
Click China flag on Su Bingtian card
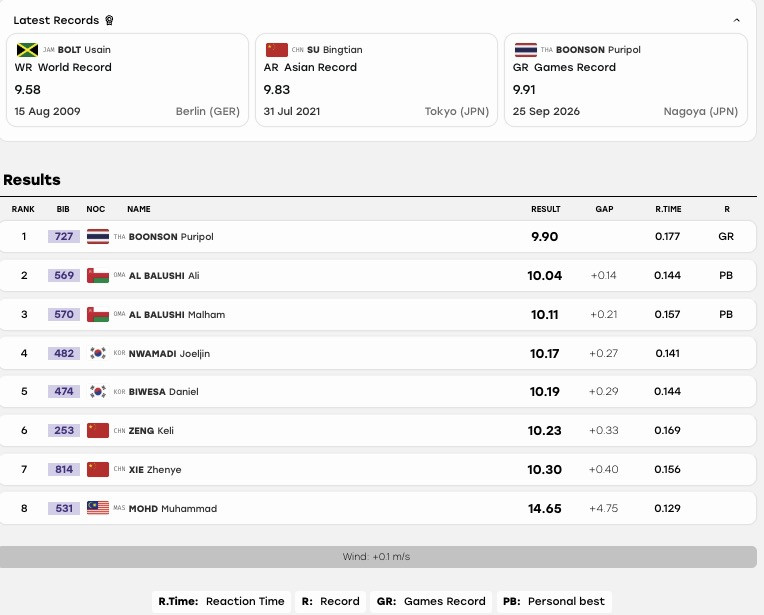277,50
